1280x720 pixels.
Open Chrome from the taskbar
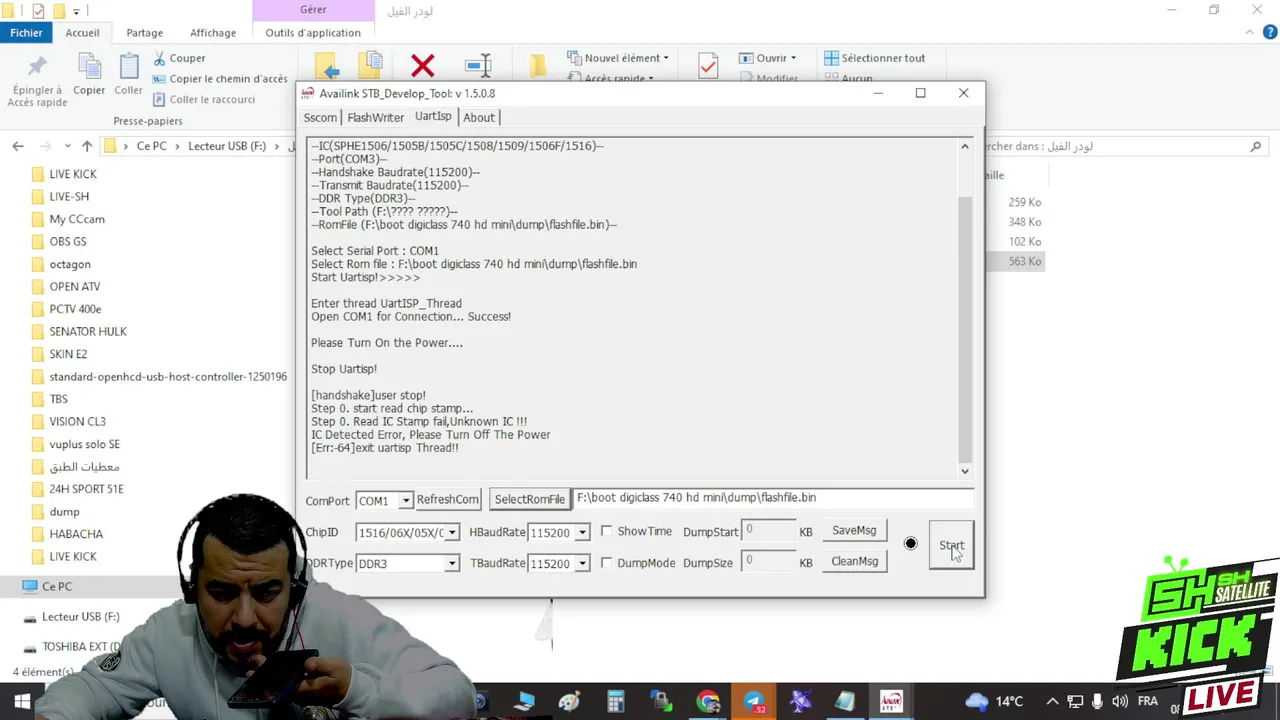point(708,702)
